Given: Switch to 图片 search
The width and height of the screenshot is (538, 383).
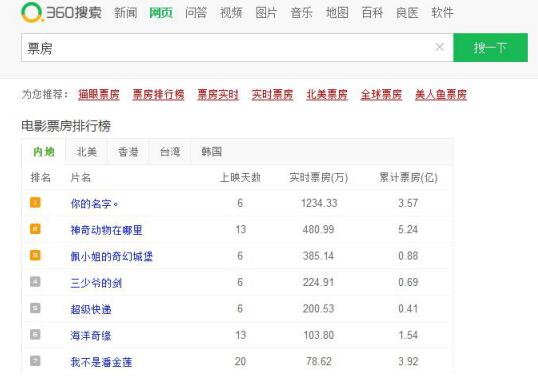Looking at the screenshot, I should pos(266,13).
